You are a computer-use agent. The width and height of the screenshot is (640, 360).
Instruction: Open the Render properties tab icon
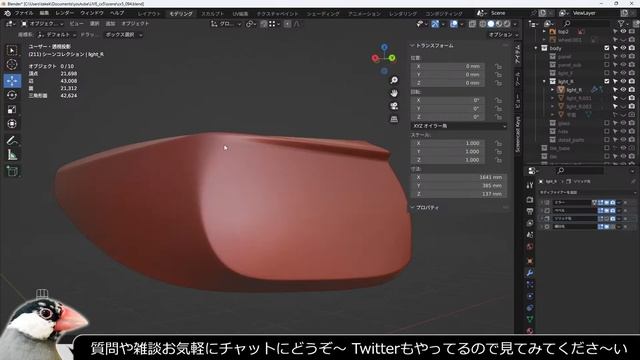coord(530,200)
